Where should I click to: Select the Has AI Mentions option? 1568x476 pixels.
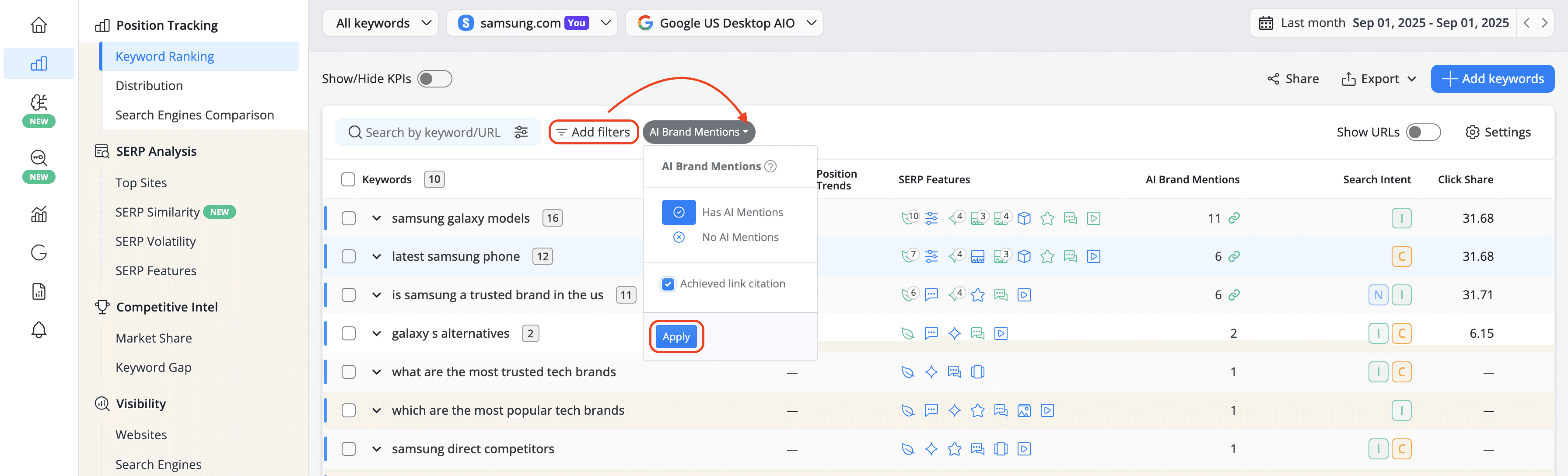(722, 213)
